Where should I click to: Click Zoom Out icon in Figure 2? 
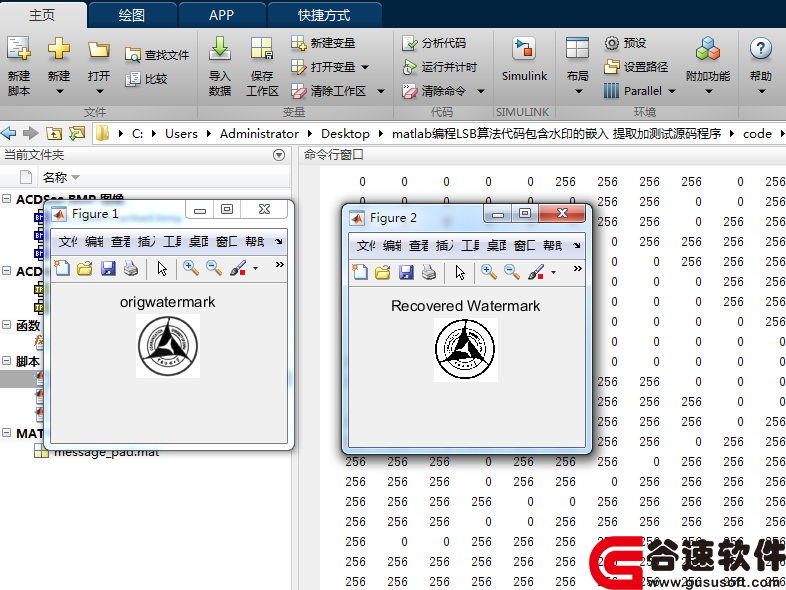pos(511,272)
